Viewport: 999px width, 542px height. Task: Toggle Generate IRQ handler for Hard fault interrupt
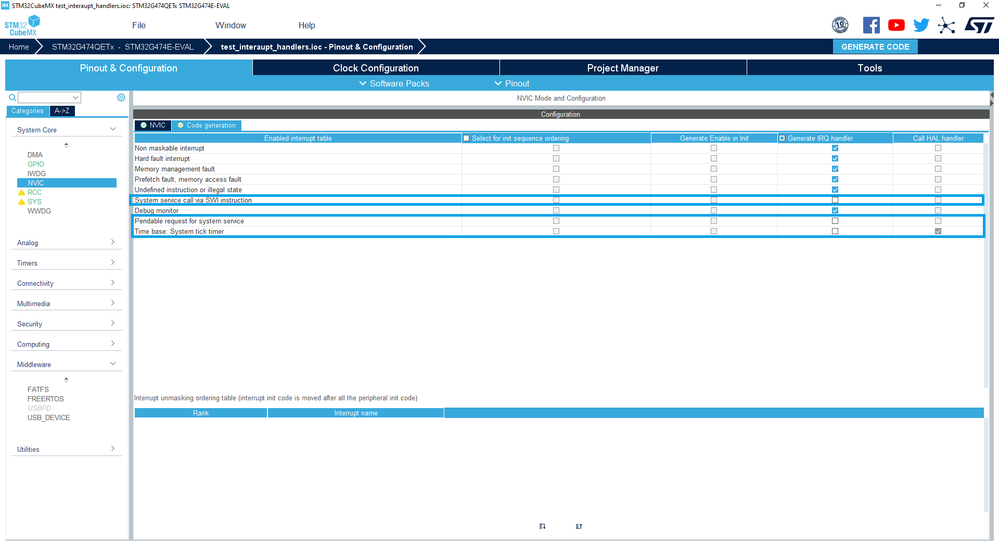tap(835, 159)
